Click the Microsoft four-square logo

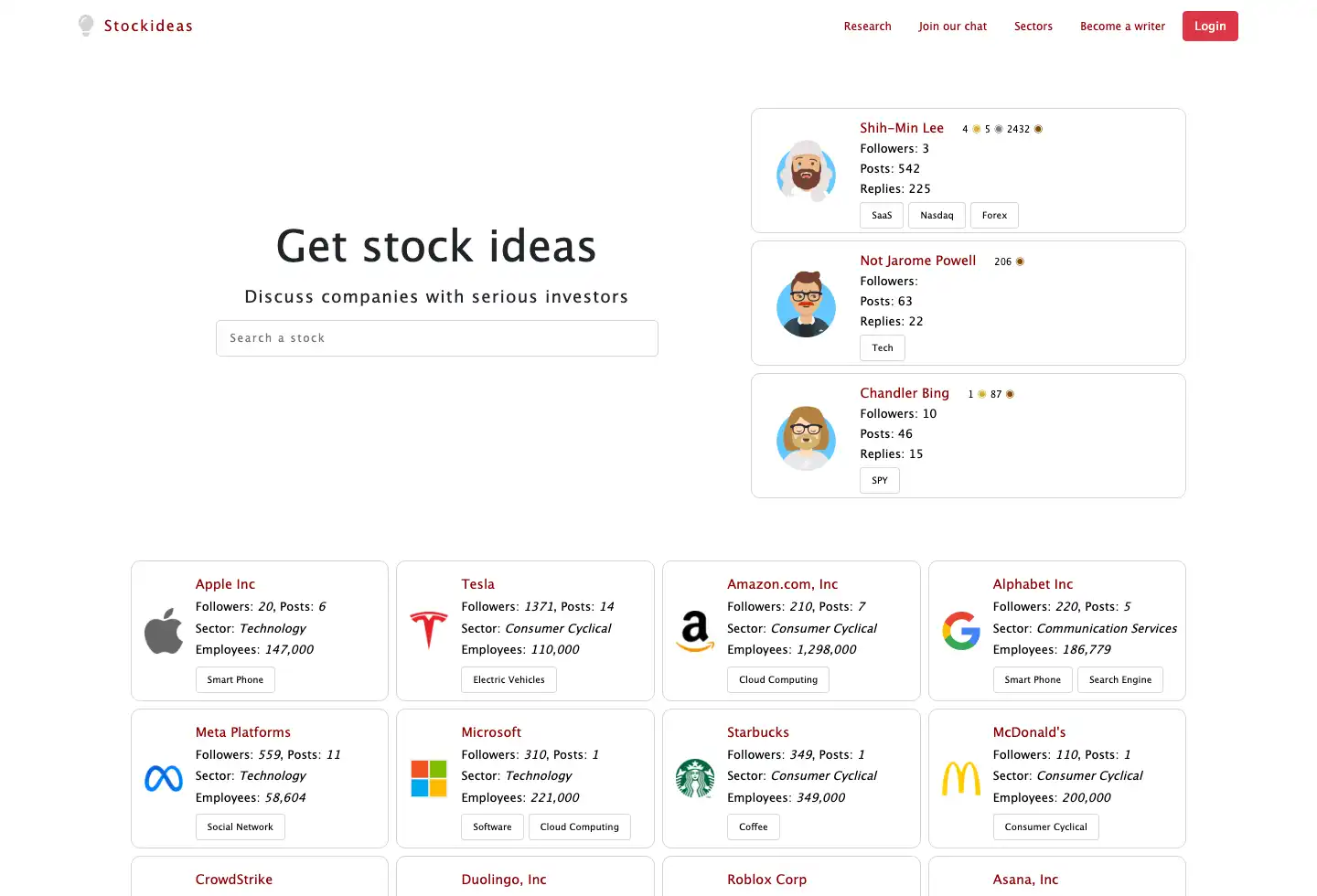(x=429, y=779)
